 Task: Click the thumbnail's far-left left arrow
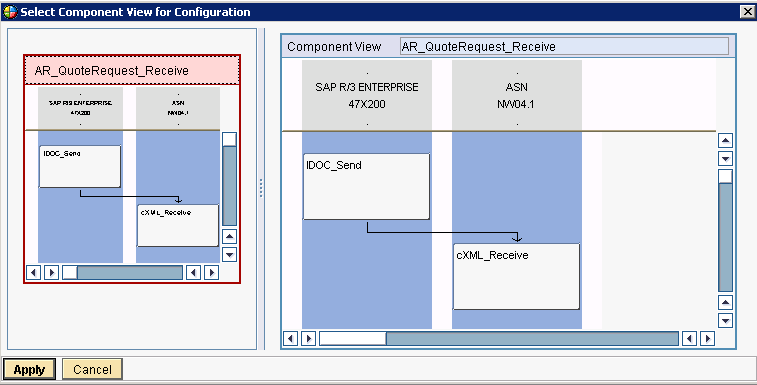(x=33, y=272)
